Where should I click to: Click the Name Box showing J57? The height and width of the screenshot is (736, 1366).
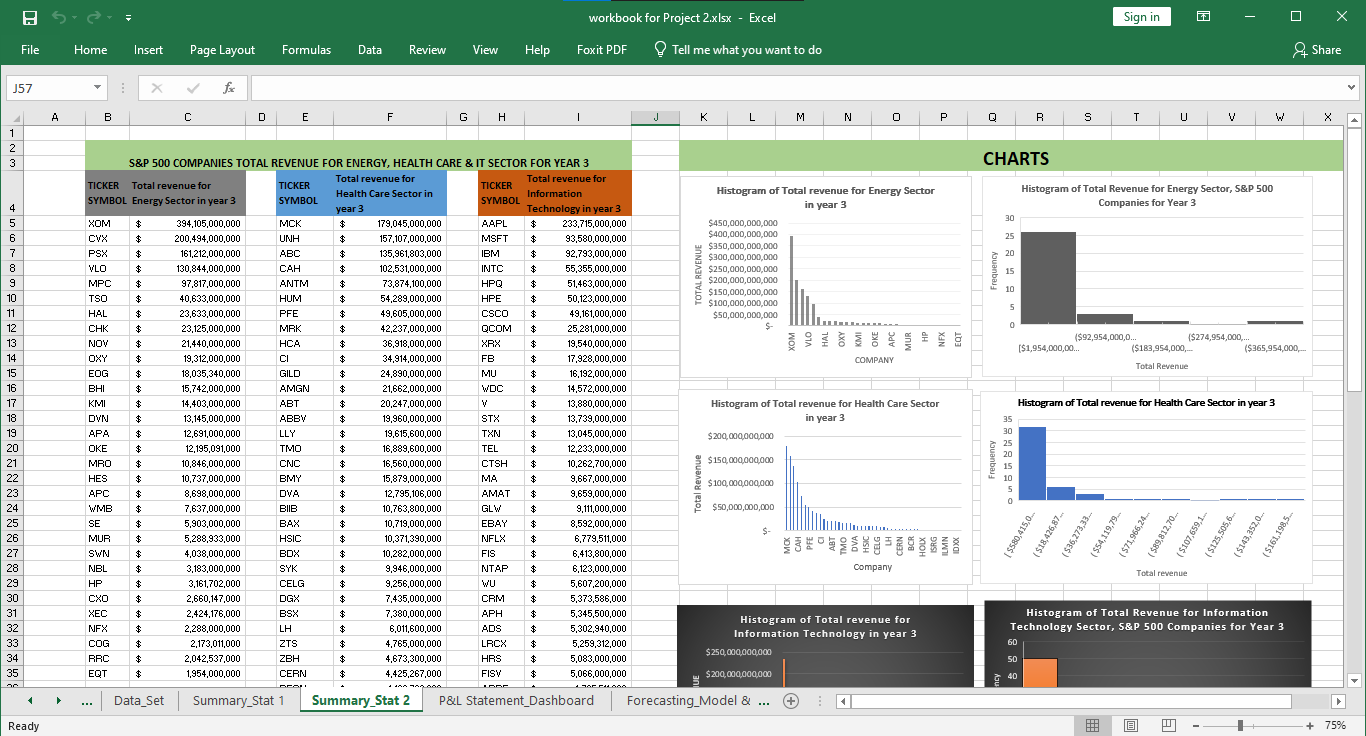point(48,88)
